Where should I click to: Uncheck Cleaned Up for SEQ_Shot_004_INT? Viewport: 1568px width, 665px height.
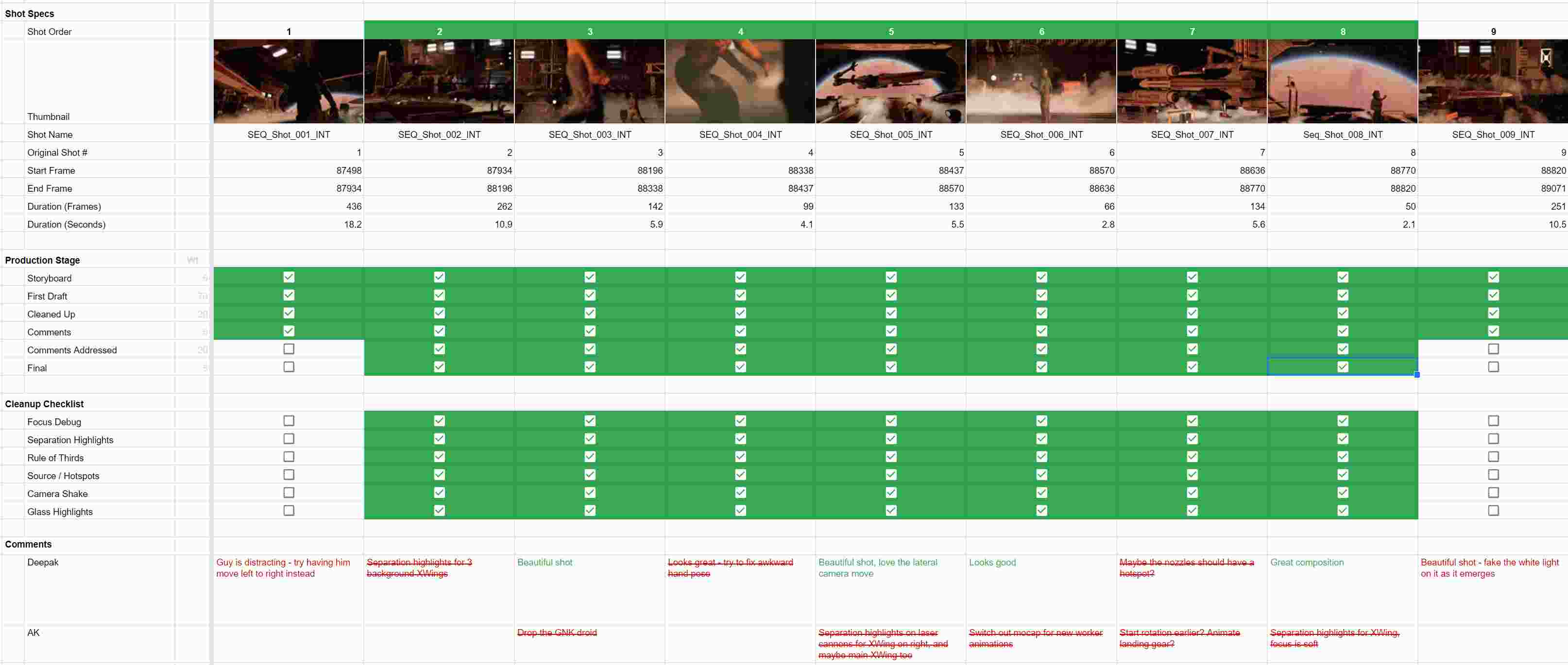click(x=740, y=314)
